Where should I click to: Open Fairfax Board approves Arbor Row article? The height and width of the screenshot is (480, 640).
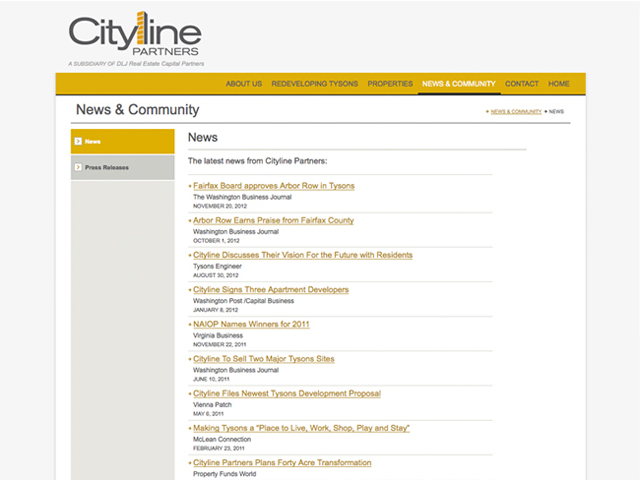(x=274, y=186)
